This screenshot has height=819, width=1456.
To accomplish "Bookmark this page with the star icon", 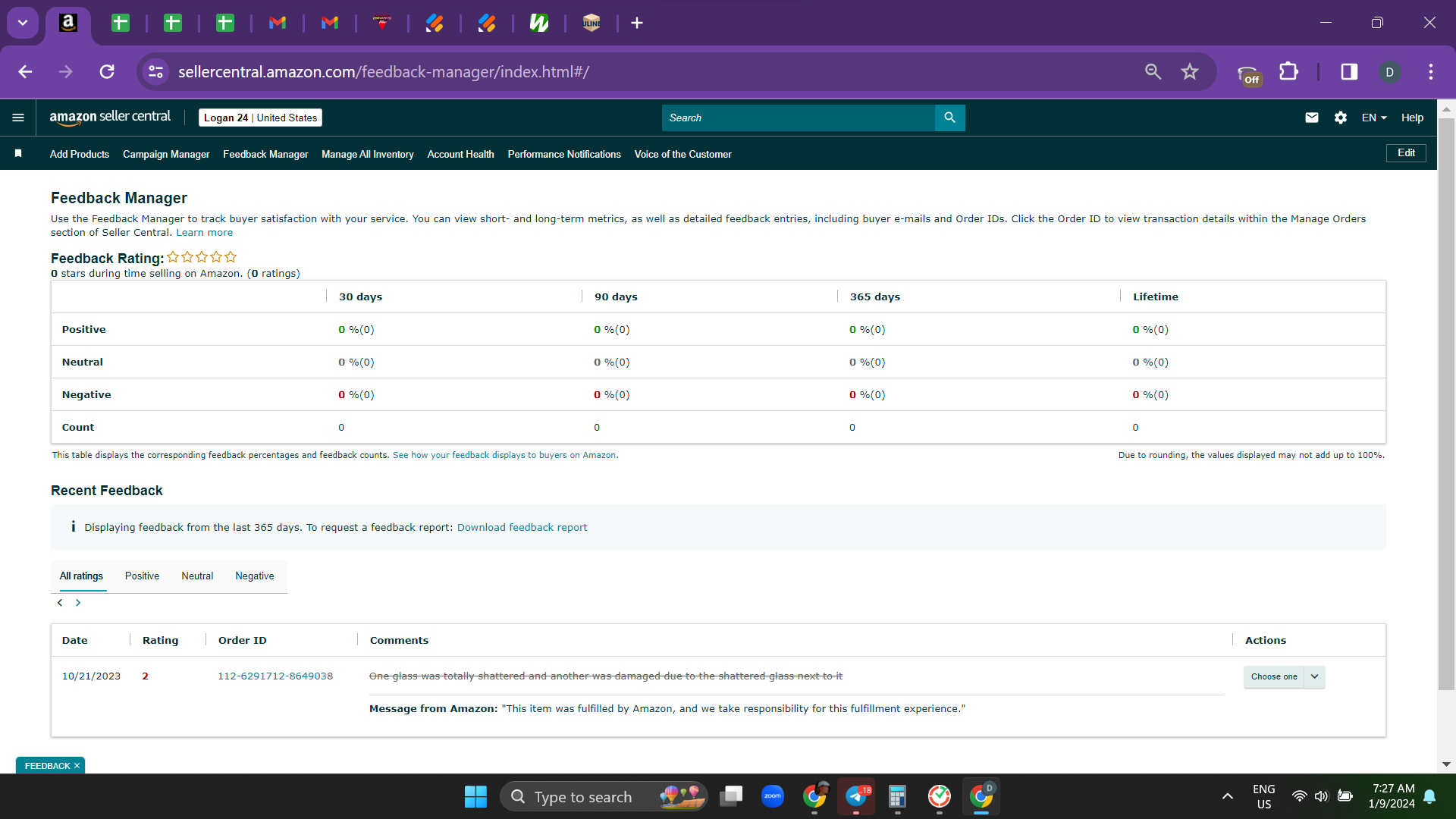I will point(1189,71).
